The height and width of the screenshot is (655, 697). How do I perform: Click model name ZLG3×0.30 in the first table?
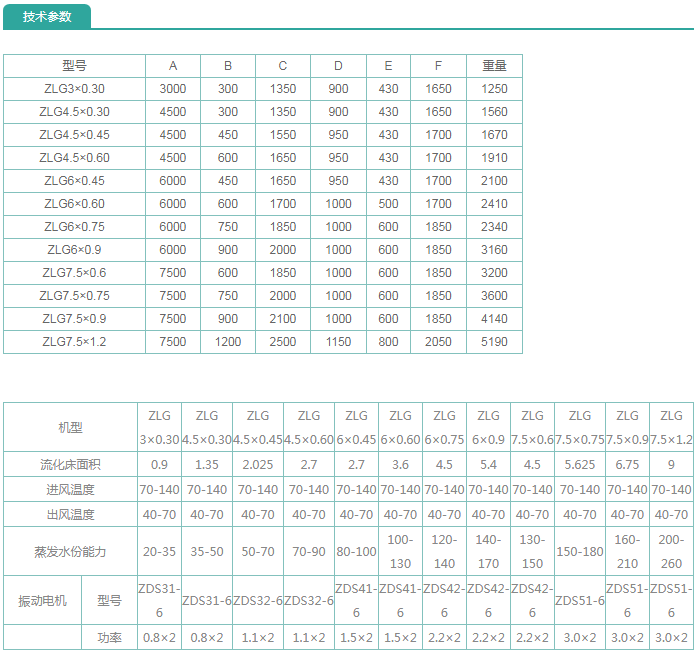point(74,89)
